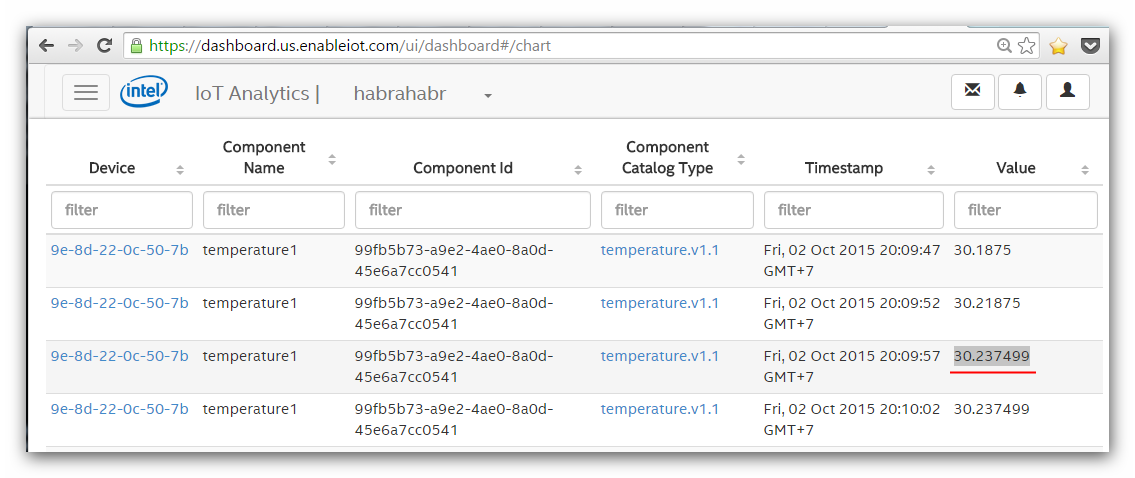This screenshot has width=1135, height=478.
Task: Go back in browser history
Action: [46, 46]
